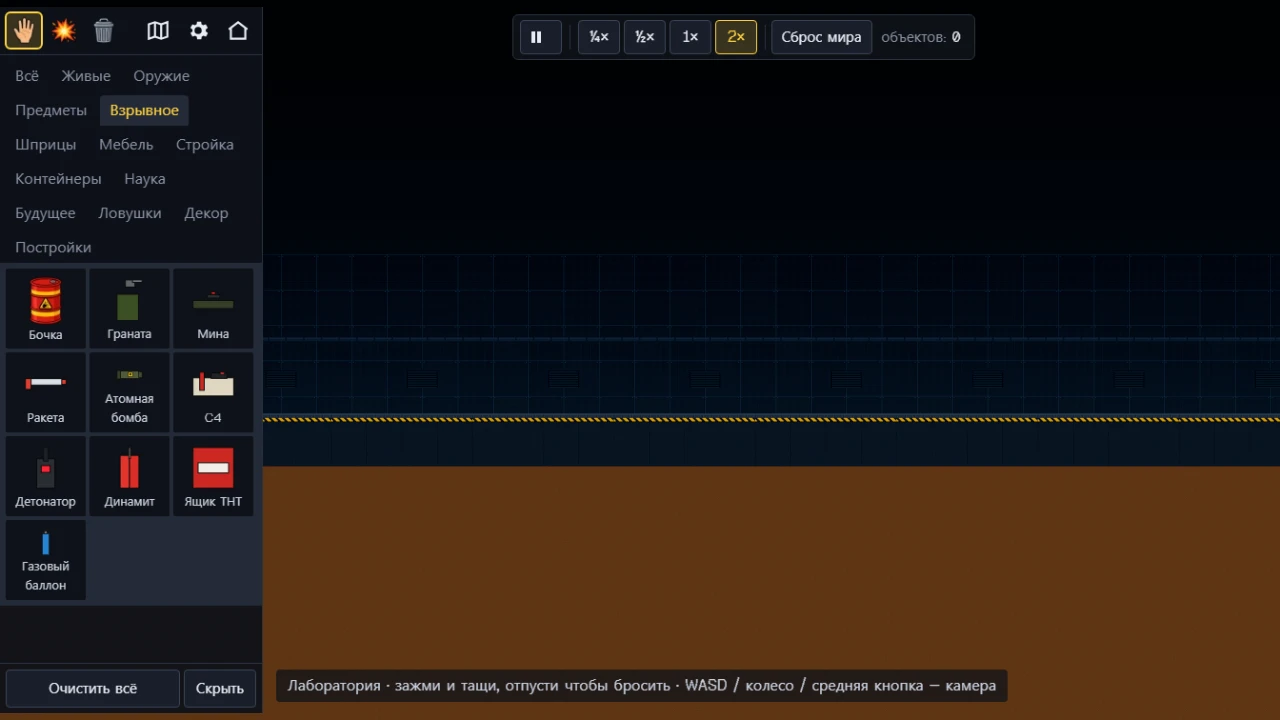Image resolution: width=1280 pixels, height=720 pixels.
Task: Pick the Детонатор item
Action: (x=46, y=476)
